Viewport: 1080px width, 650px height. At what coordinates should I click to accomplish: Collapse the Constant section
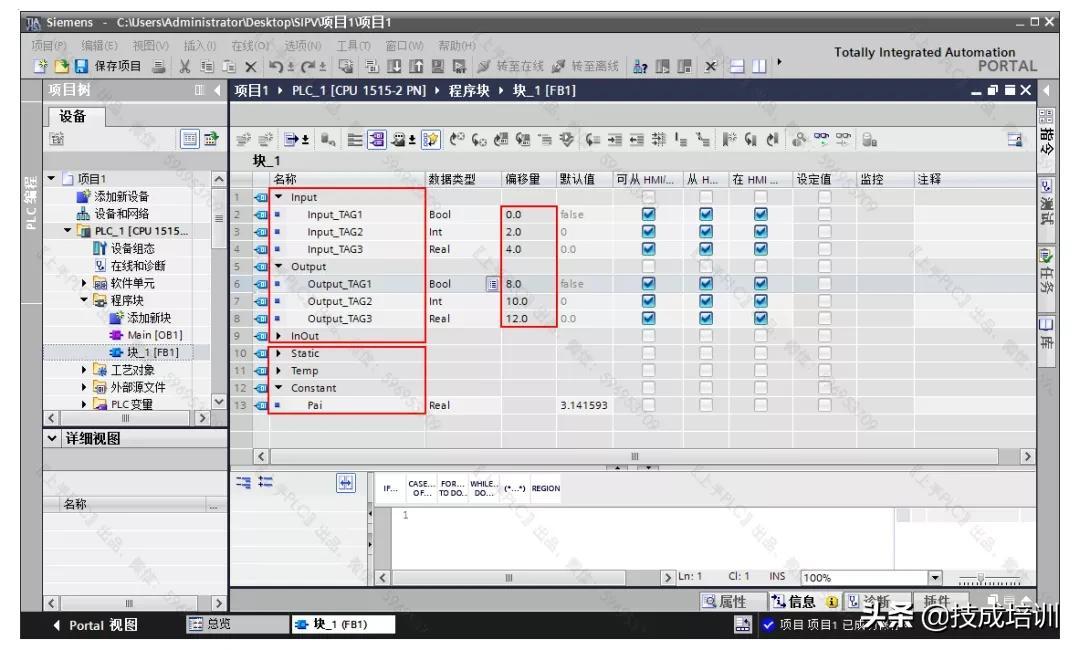[x=279, y=388]
